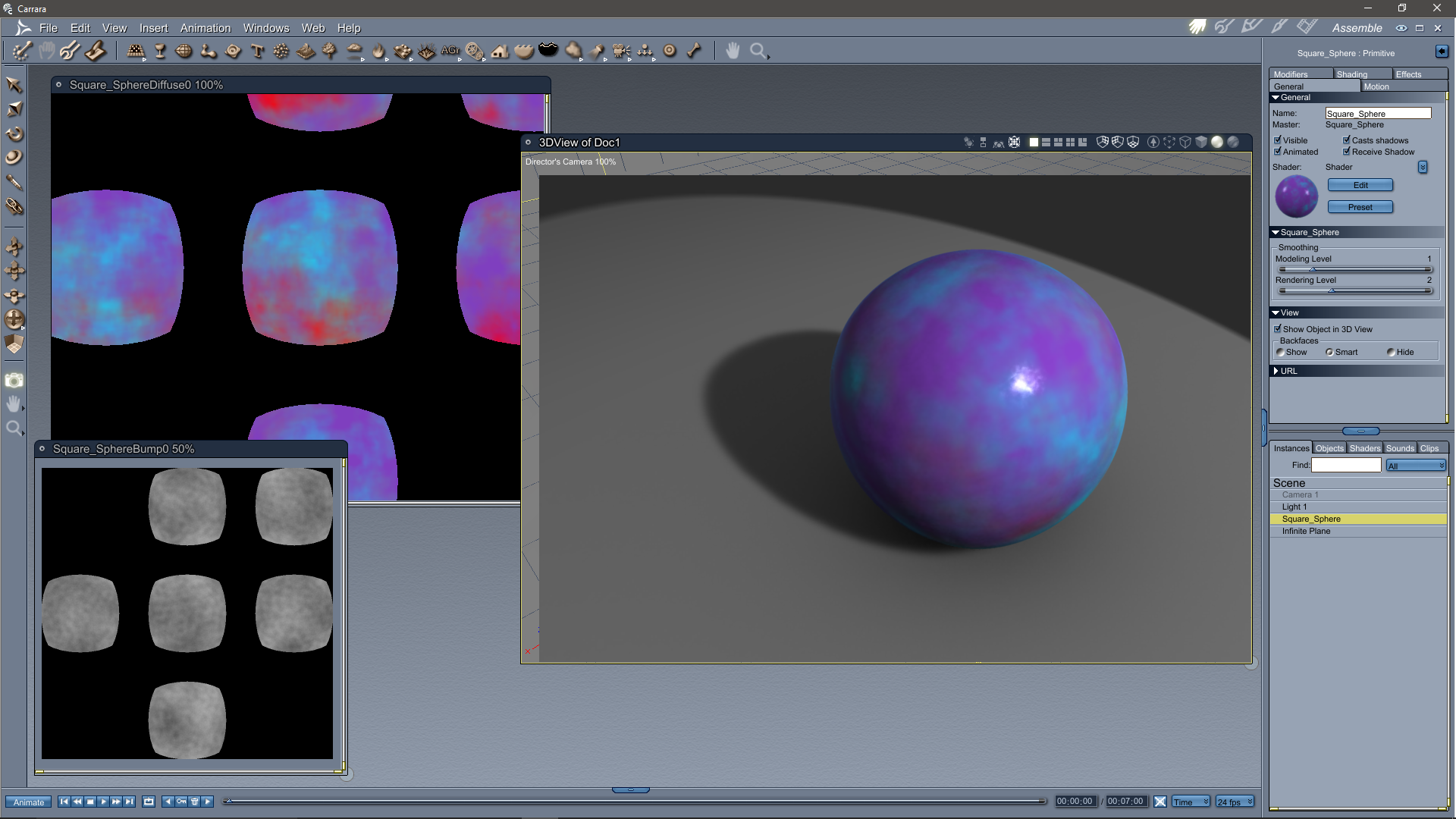
Task: Adjust the Rendering Level slider
Action: 1331,290
